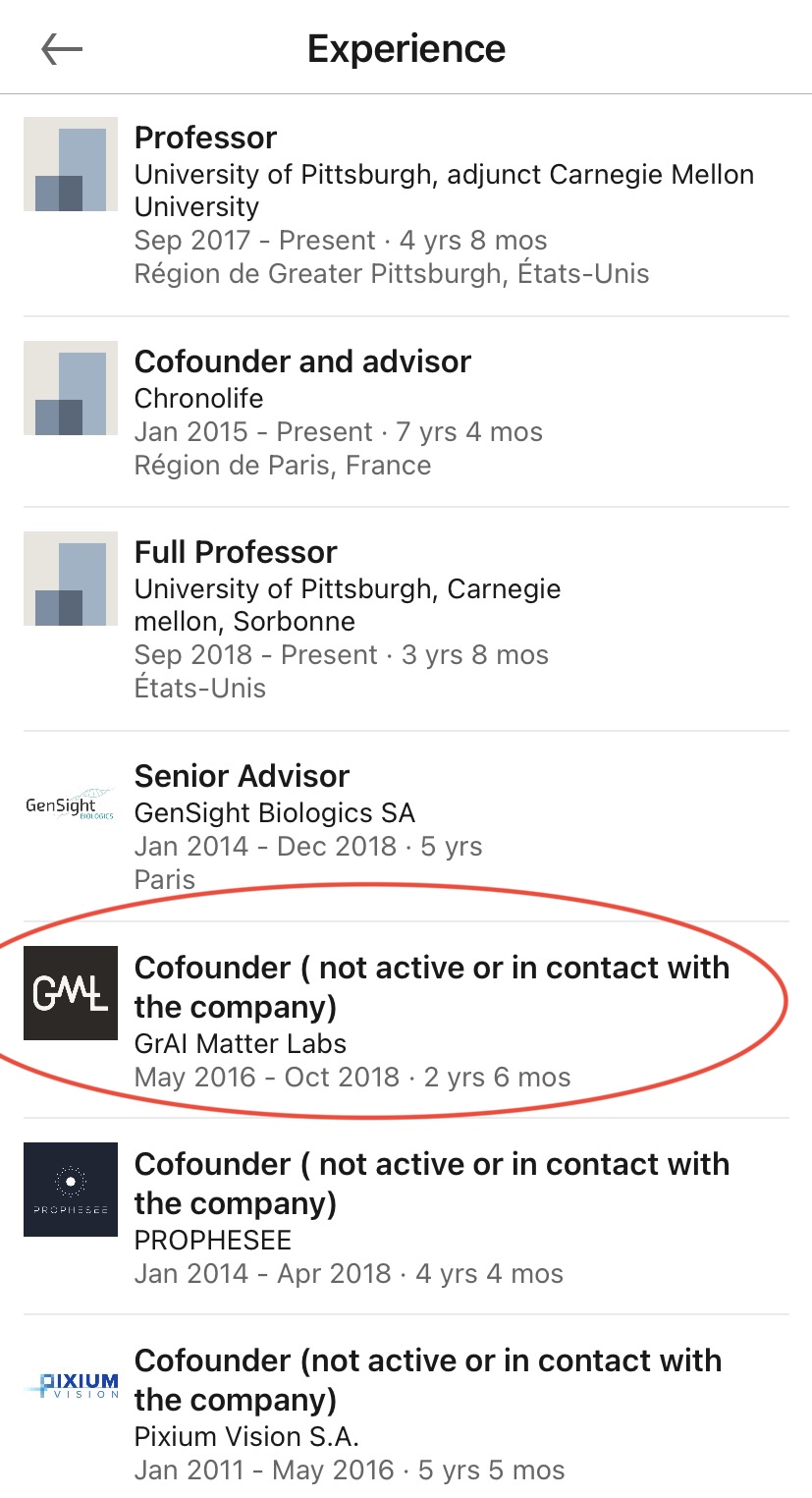Screen dimensions: 812x1498
Task: Open the Professor position title
Action: pos(205,138)
